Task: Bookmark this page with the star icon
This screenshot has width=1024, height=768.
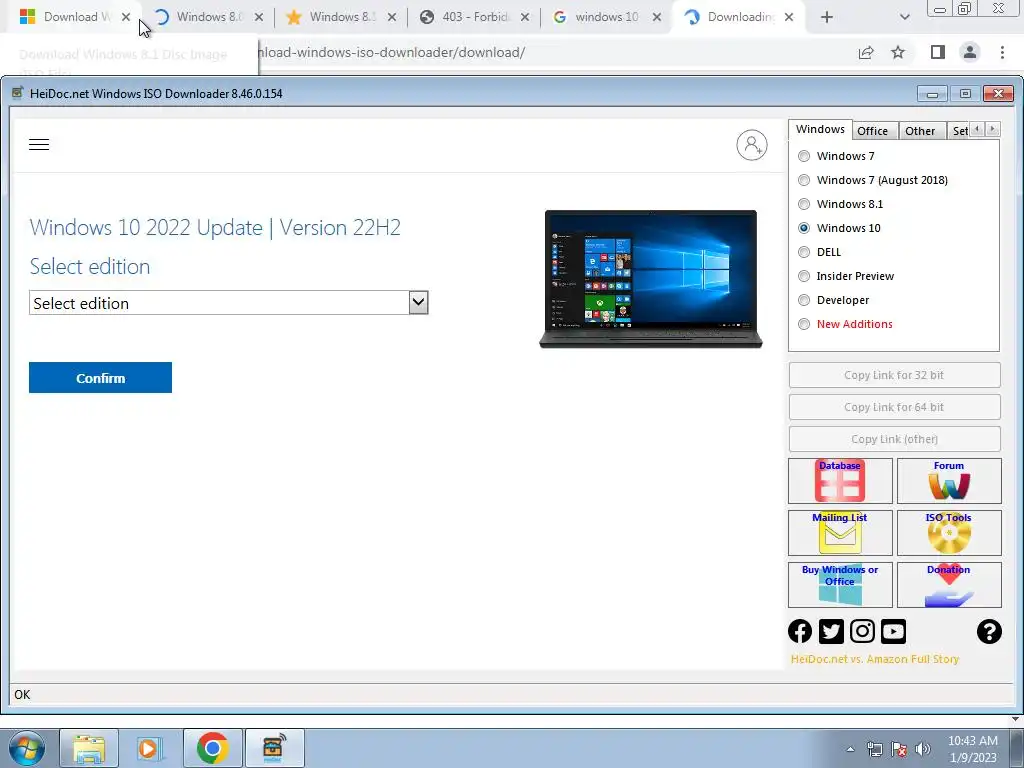Action: coord(898,52)
